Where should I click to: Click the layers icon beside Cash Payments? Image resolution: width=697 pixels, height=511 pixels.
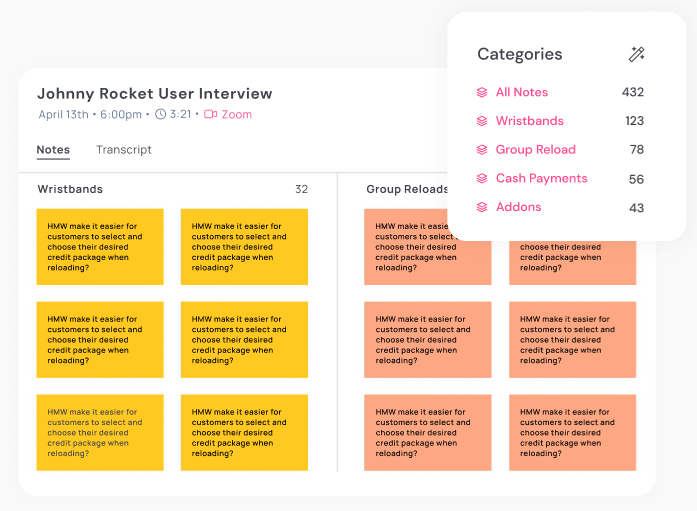tap(482, 179)
